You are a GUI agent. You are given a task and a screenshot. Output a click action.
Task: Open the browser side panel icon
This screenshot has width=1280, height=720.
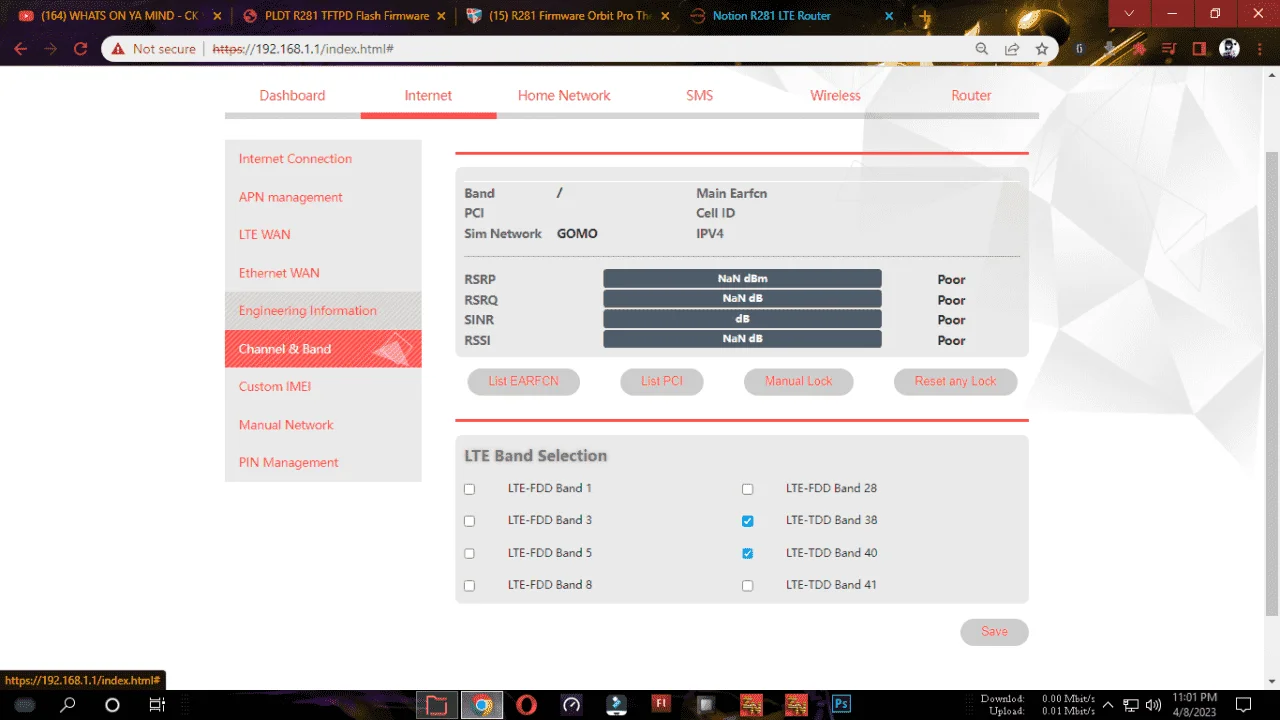coord(1200,48)
